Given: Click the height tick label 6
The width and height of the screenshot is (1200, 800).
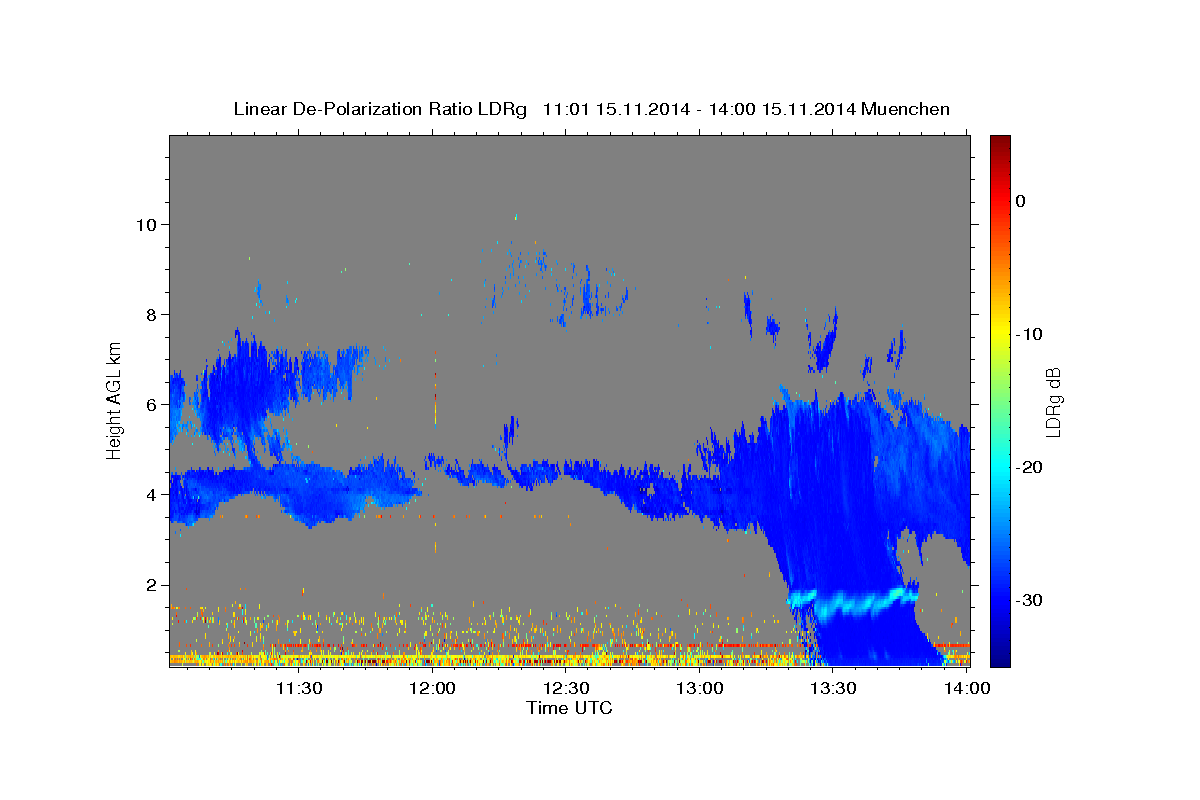Looking at the screenshot, I should (151, 404).
